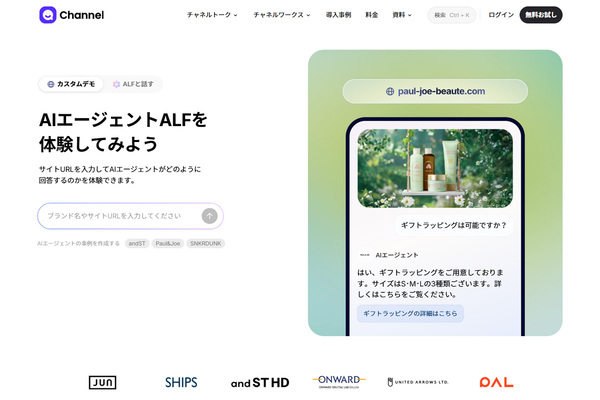Image resolution: width=600 pixels, height=400 pixels.
Task: Click the globe icon beside paul-joe-beaute.com
Action: pos(390,91)
